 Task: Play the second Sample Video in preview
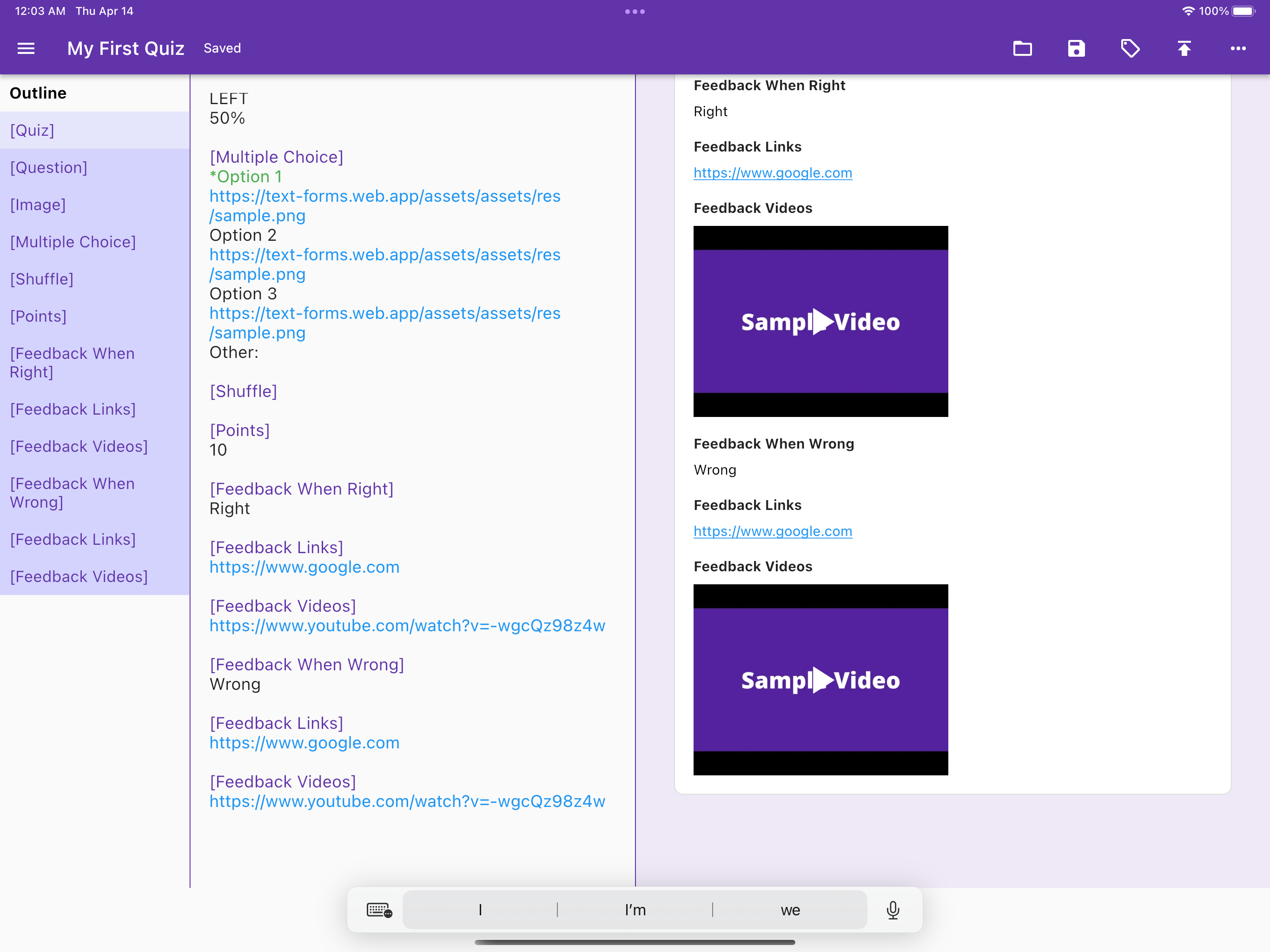[x=821, y=680]
